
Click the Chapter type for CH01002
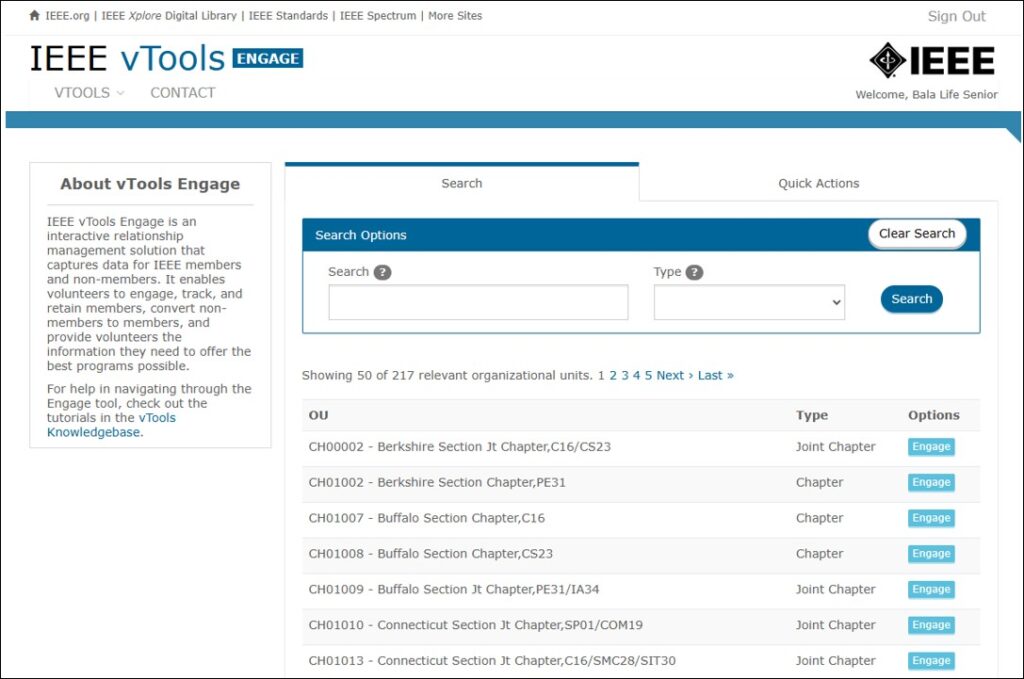(820, 482)
